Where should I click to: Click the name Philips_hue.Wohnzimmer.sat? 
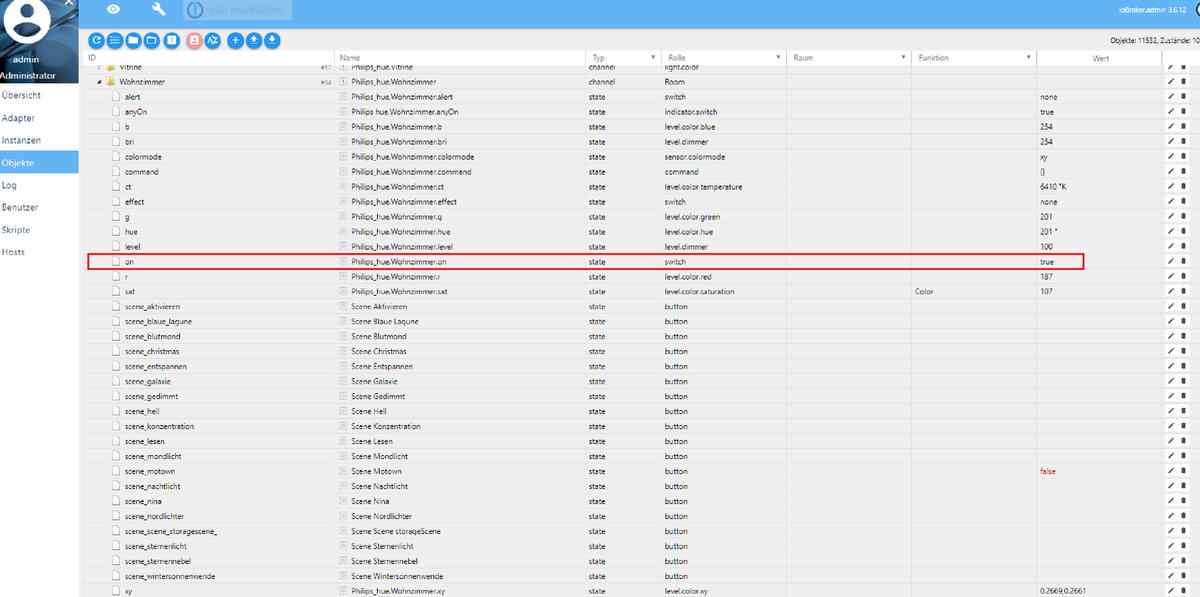click(397, 291)
